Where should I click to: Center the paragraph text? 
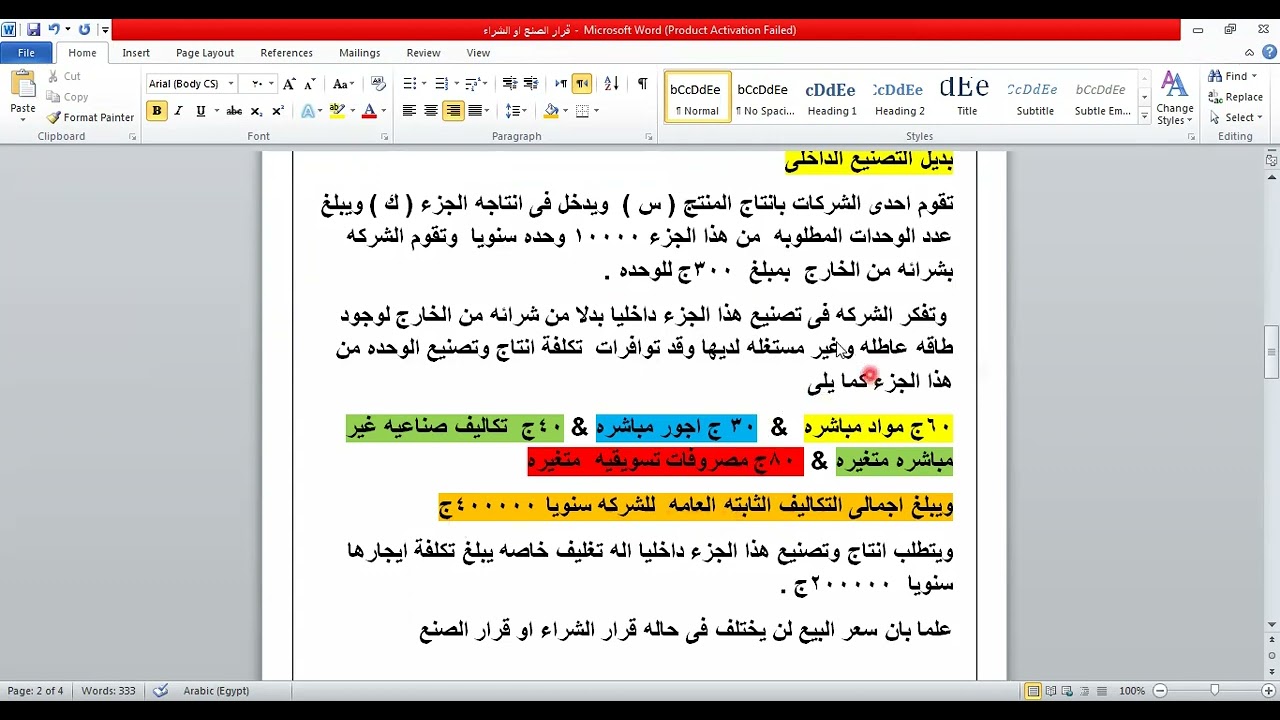[x=431, y=111]
